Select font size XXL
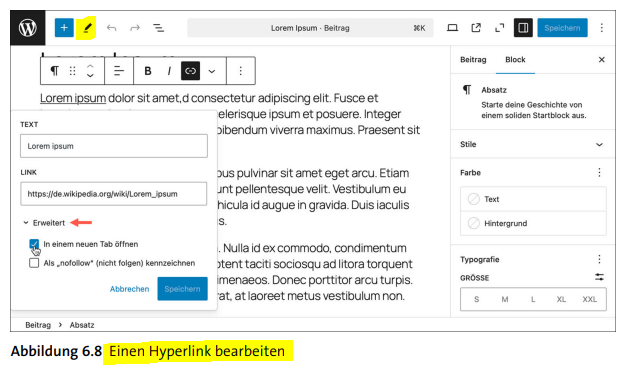 [590, 299]
